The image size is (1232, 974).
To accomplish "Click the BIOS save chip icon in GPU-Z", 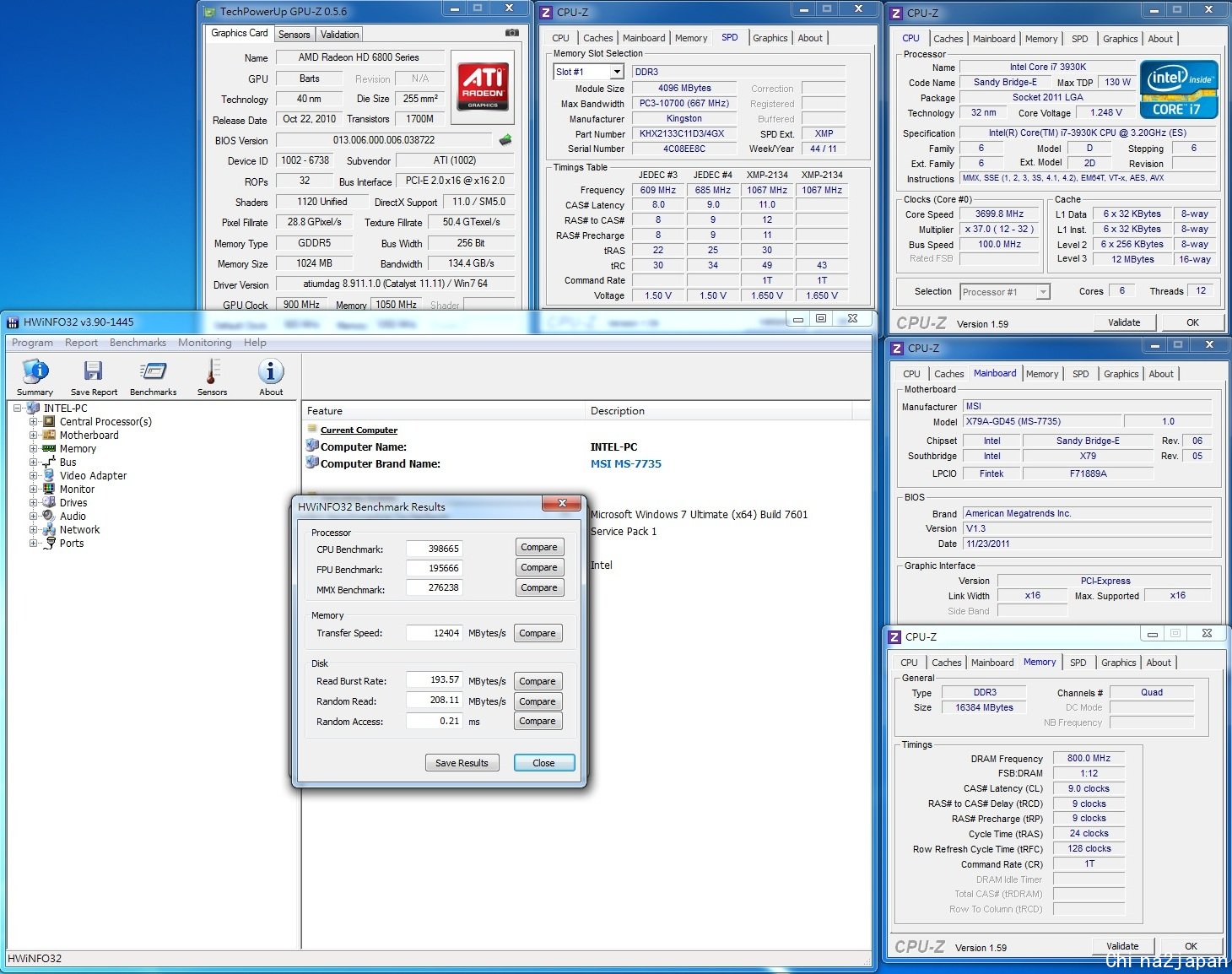I will tap(505, 139).
